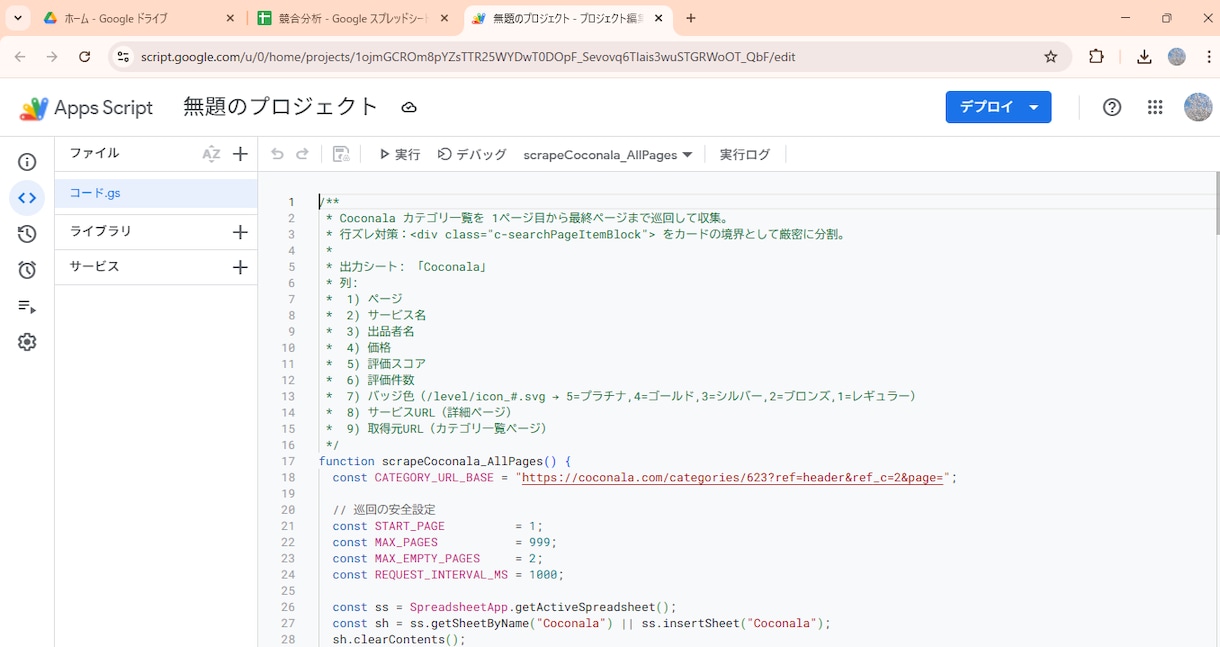Close the 競合分析 spreadsheet tab
Screen dimensions: 1220x647
445,18
